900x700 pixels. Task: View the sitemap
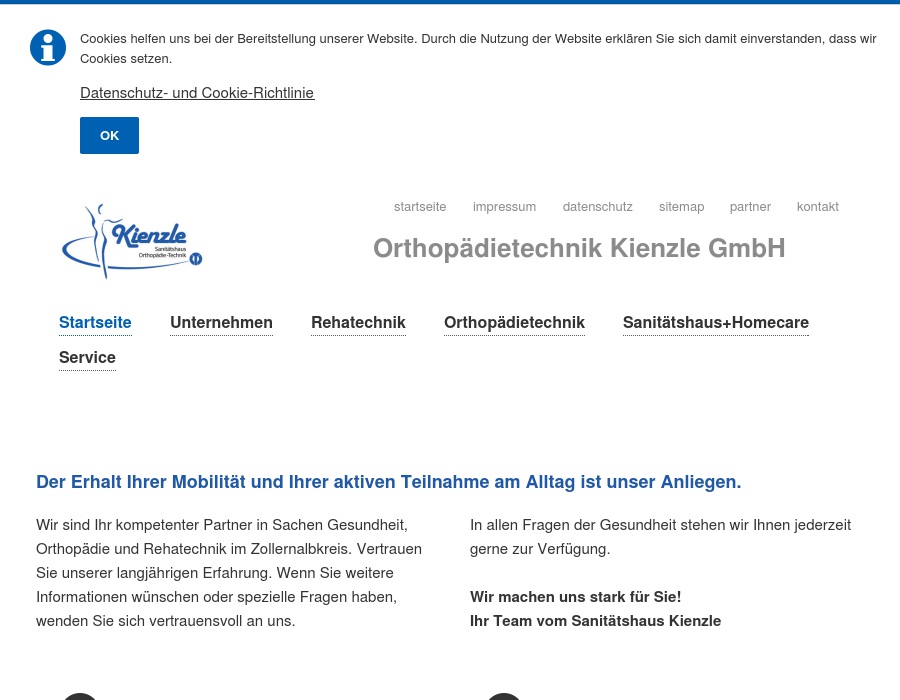tap(681, 206)
